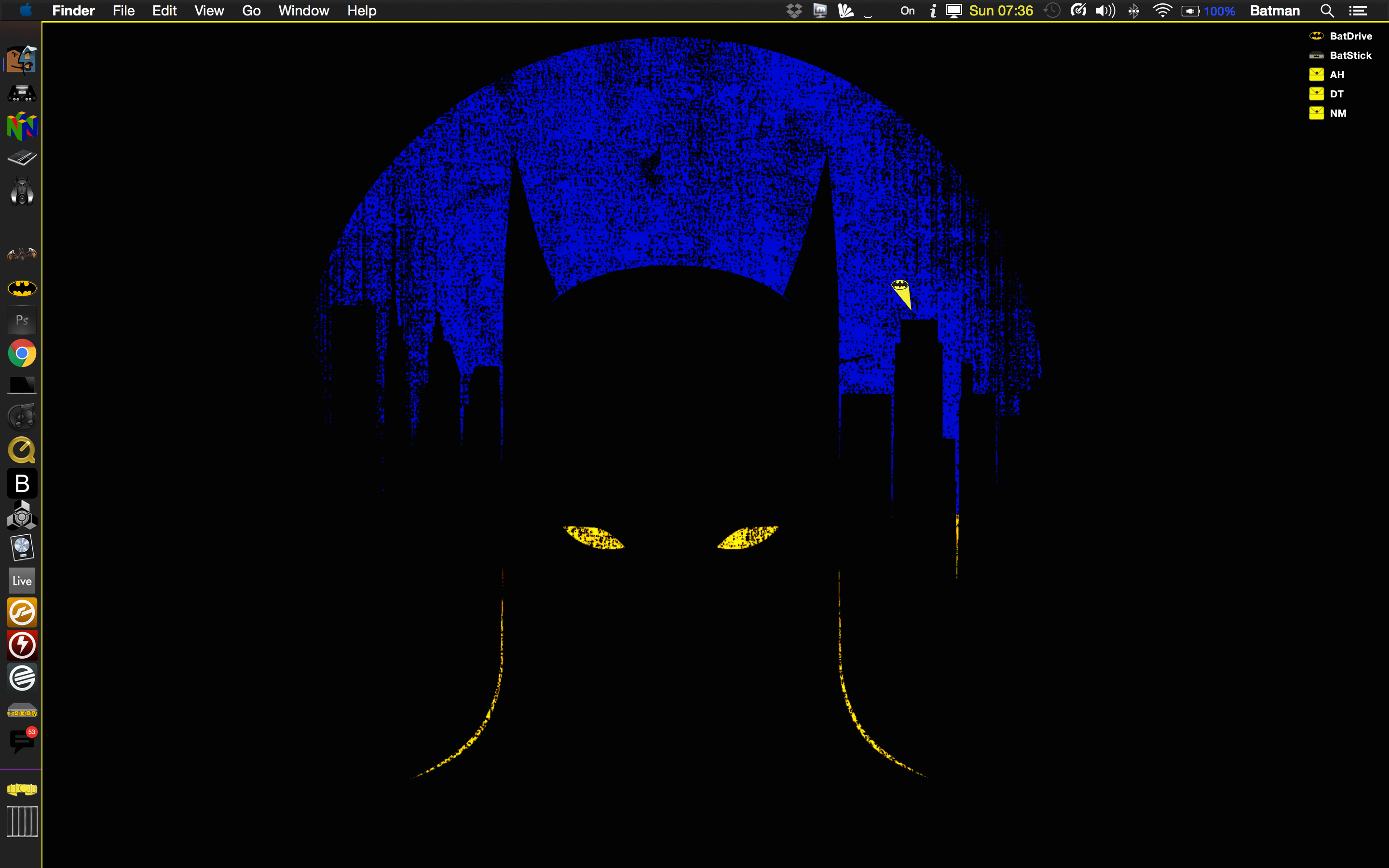Open the Dropbox menu bar dropdown
Screen dimensions: 1389x868
[794, 11]
